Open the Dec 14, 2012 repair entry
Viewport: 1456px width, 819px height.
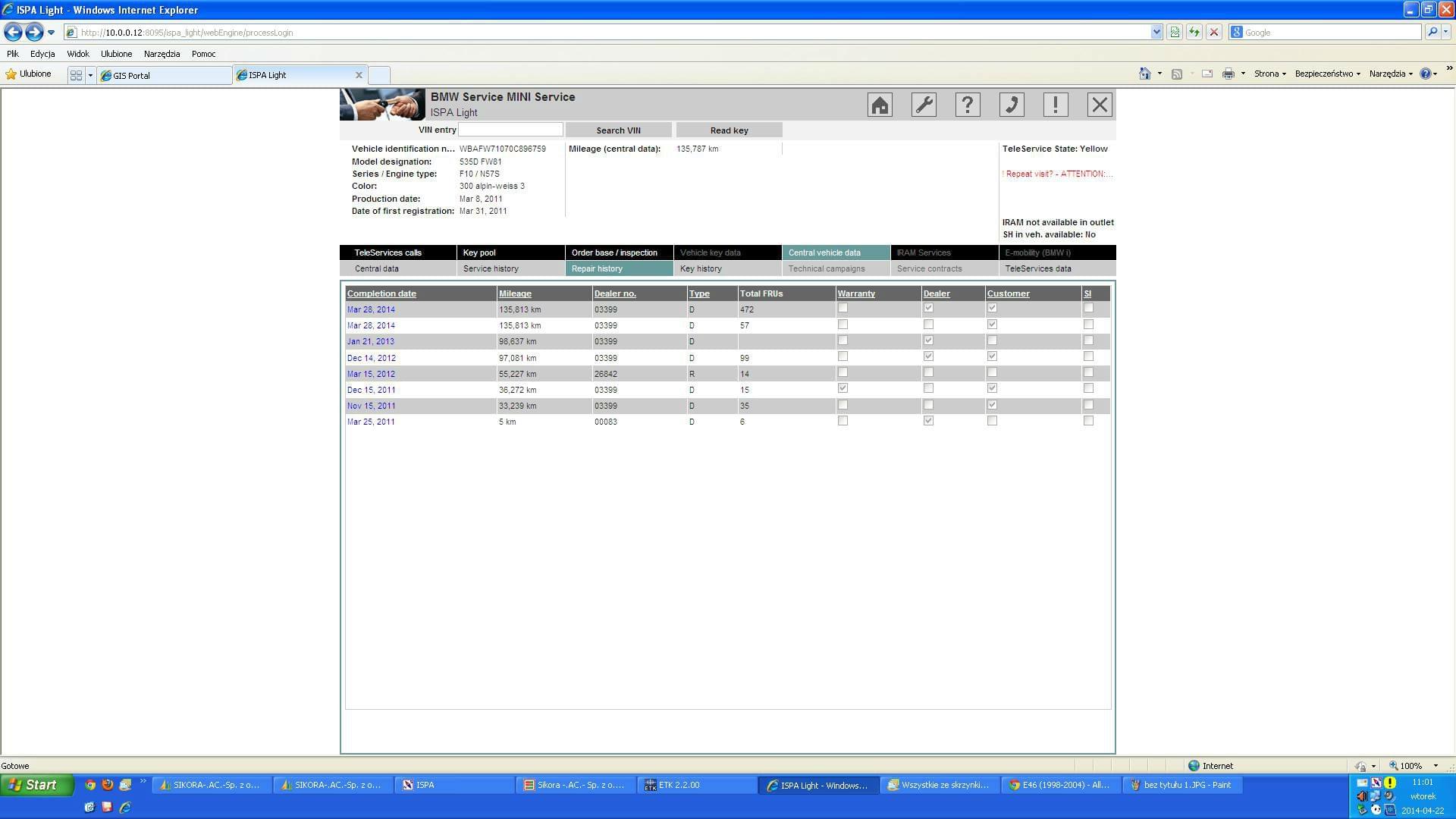[372, 358]
